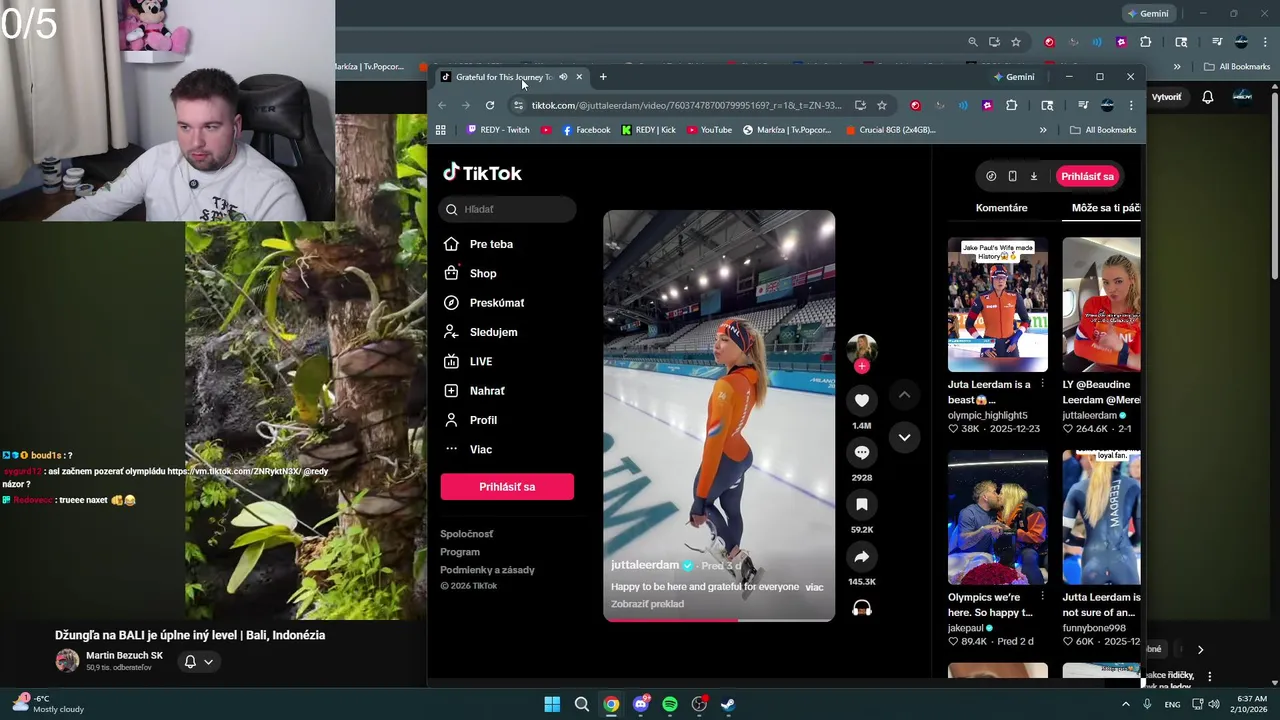Click Prihlásiť sa in the top header
Screen dimensions: 1280x720
(x=1087, y=176)
